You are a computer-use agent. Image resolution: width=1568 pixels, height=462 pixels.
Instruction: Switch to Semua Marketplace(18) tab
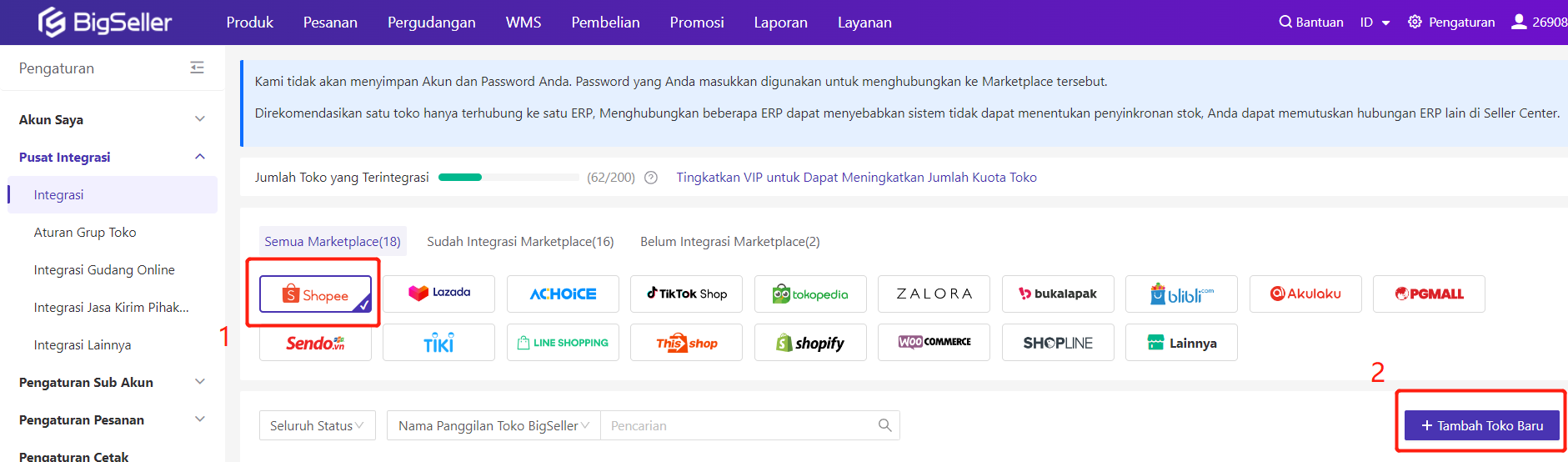click(x=333, y=241)
